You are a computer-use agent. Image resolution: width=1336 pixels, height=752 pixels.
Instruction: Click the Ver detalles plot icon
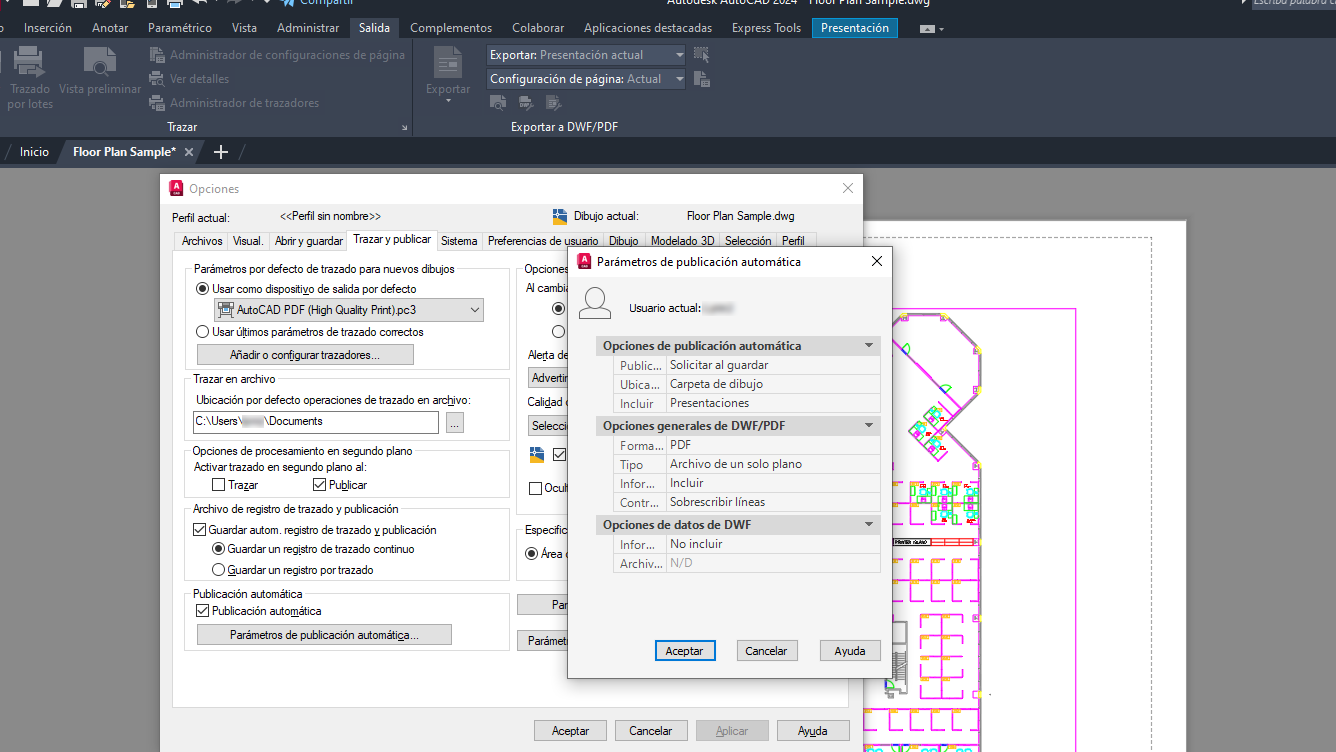click(x=156, y=79)
